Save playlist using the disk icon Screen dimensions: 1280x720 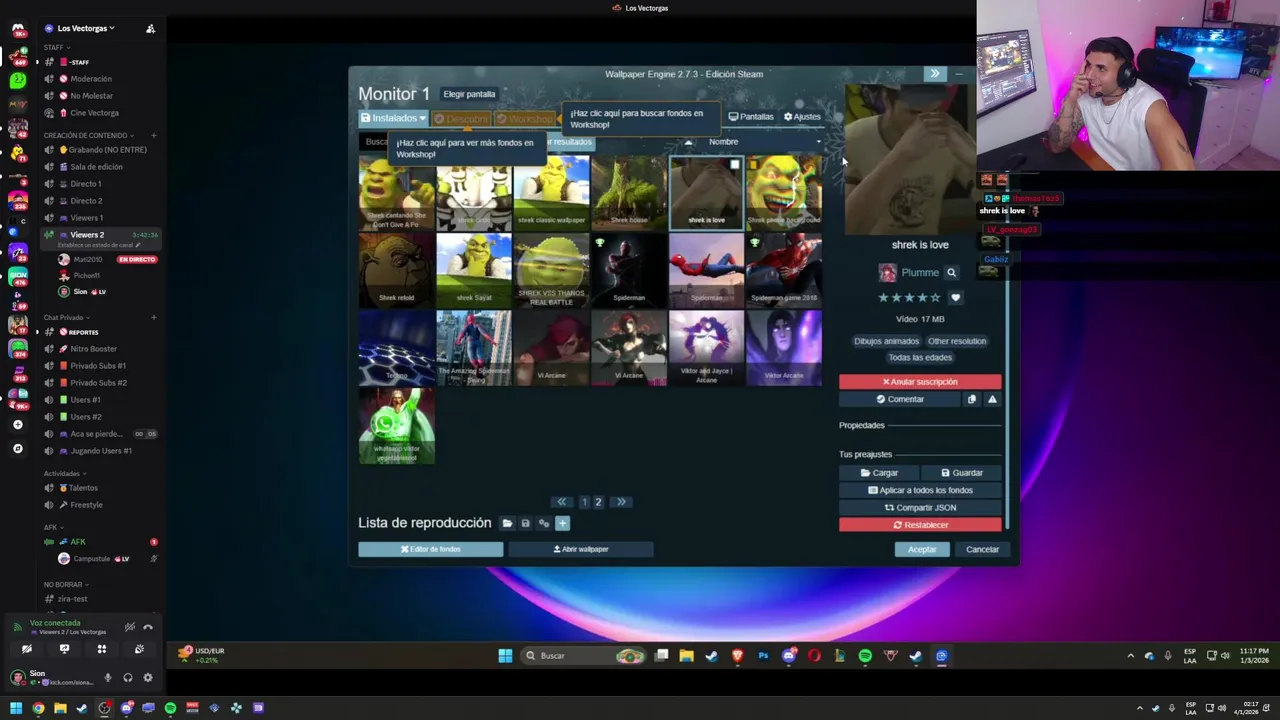tap(525, 523)
